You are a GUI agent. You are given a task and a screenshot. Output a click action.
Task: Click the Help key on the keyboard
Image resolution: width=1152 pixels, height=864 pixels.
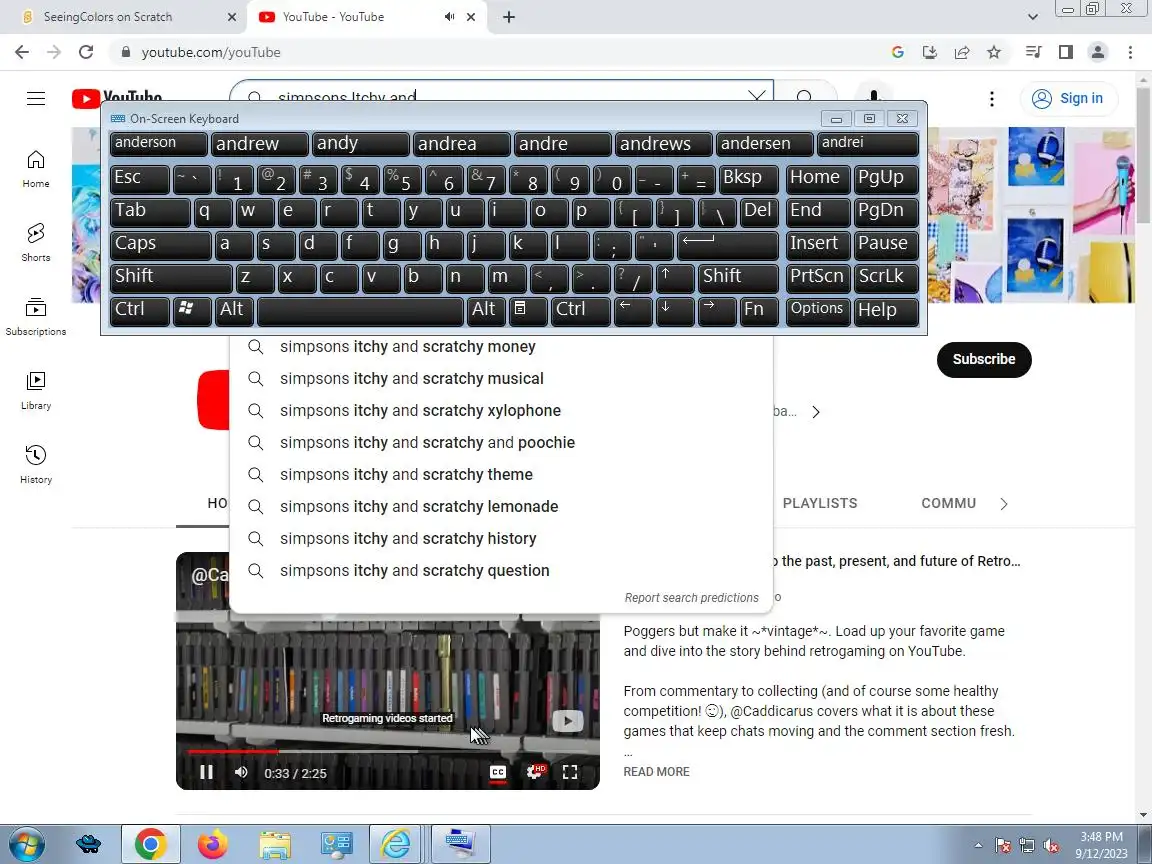coord(887,311)
